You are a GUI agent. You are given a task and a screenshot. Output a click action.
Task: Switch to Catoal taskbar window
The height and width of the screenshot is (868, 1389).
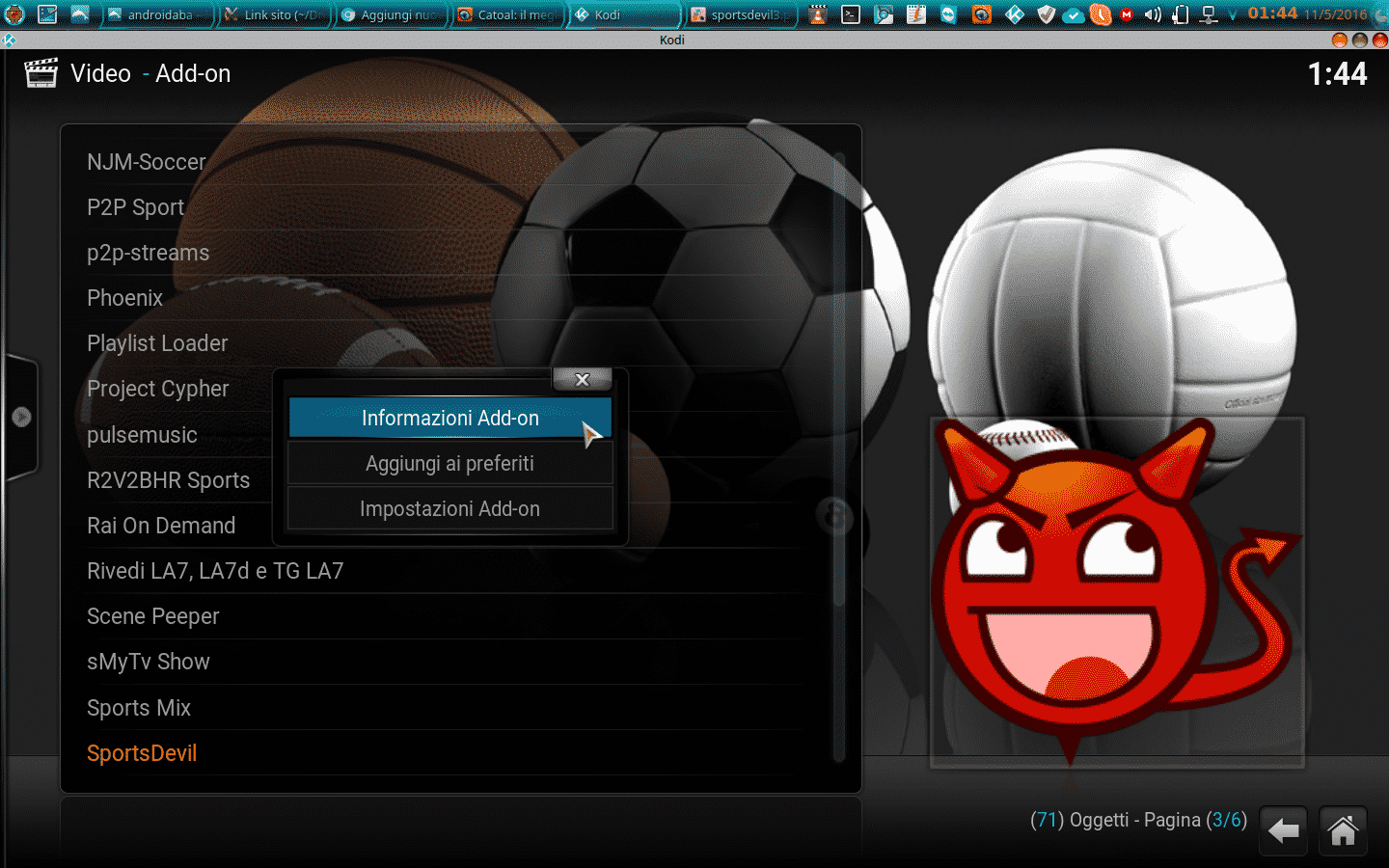pyautogui.click(x=508, y=14)
